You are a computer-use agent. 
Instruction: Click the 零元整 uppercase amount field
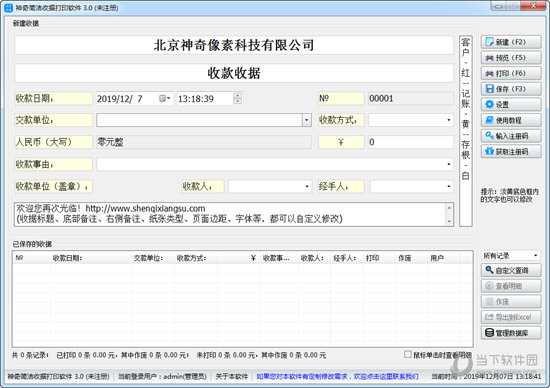(204, 142)
